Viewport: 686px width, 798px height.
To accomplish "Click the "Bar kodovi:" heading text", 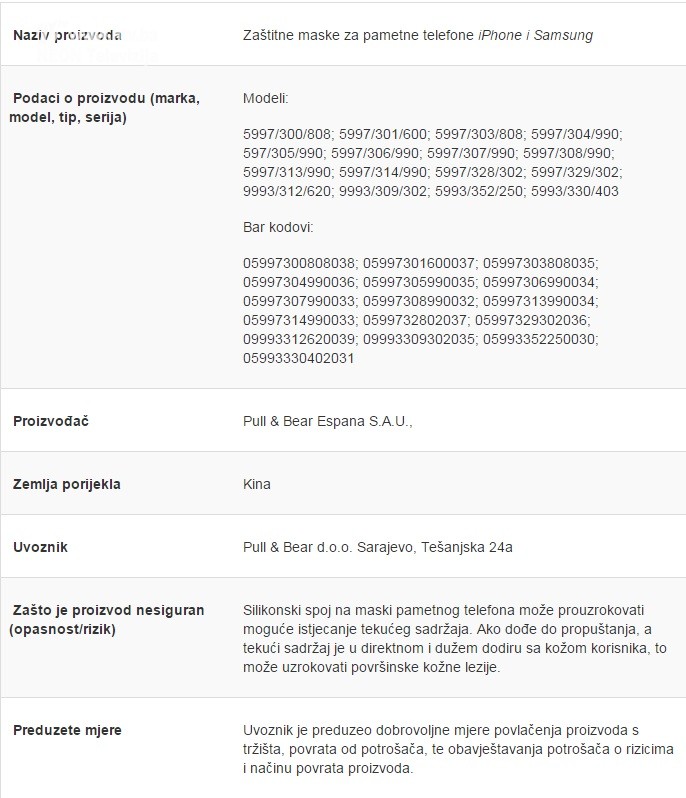I will click(x=278, y=227).
